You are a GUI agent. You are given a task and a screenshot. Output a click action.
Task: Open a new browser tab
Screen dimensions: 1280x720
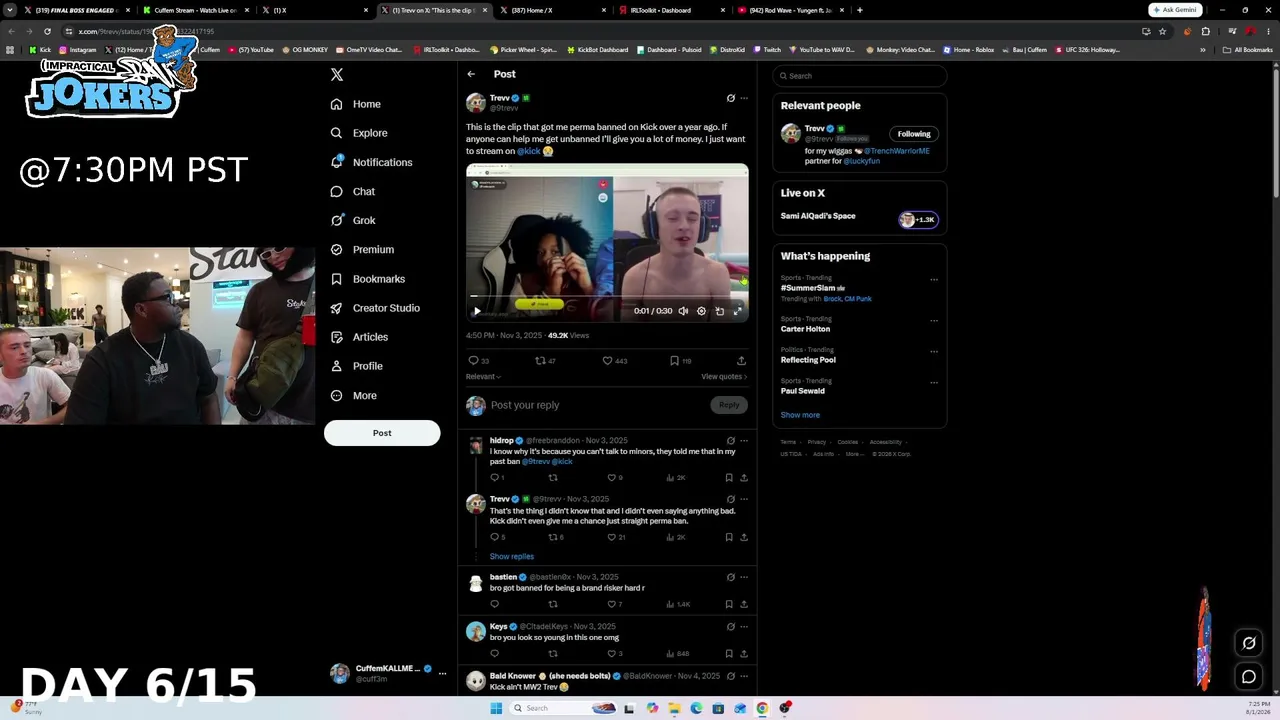point(859,10)
